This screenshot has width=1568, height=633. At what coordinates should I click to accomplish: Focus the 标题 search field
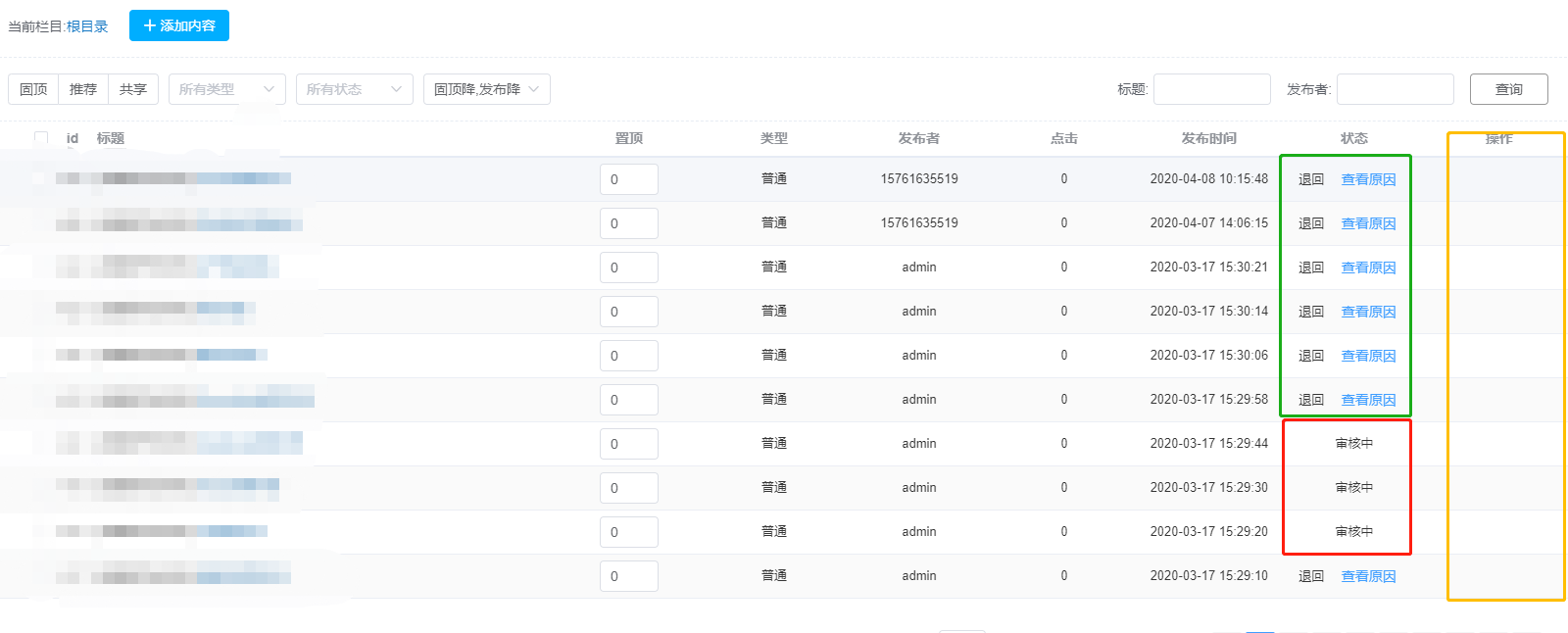(1211, 89)
